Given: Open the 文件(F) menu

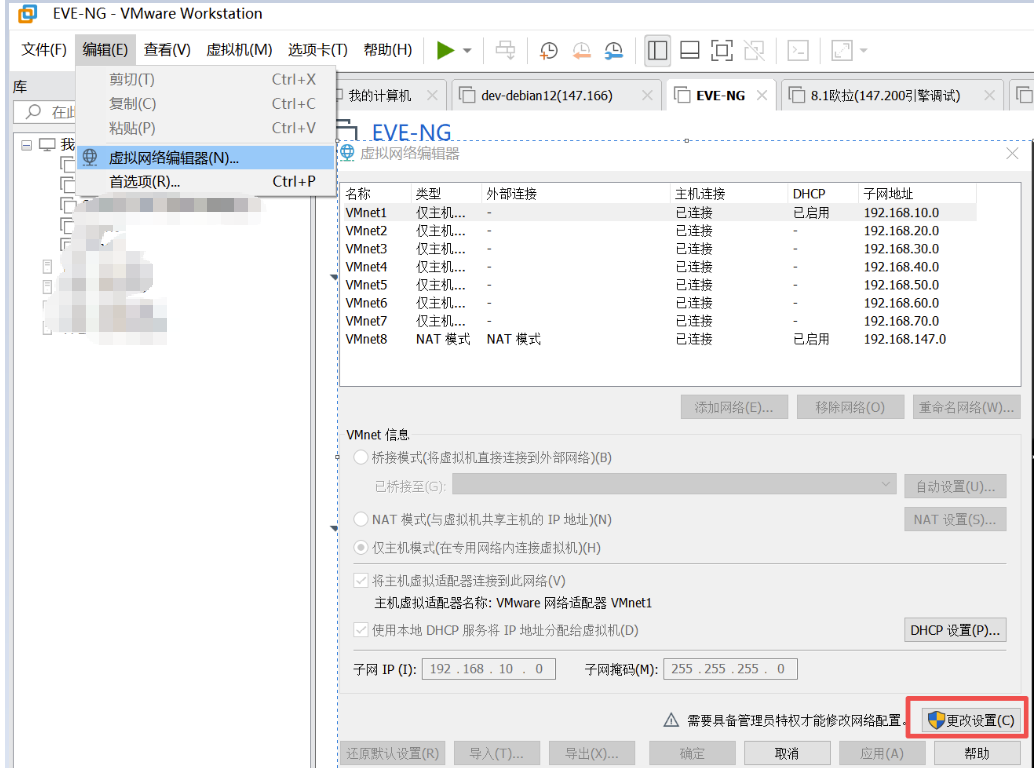Looking at the screenshot, I should (44, 50).
